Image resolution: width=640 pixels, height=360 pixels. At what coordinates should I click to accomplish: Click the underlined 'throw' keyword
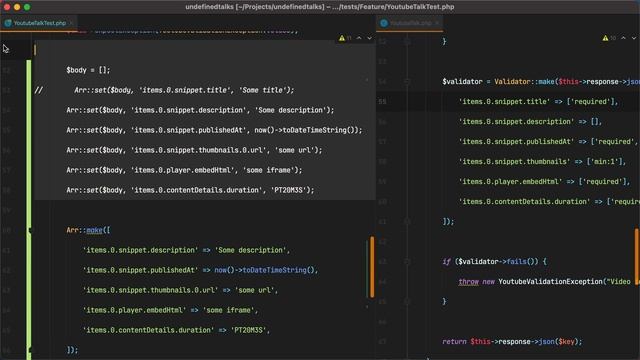click(469, 282)
